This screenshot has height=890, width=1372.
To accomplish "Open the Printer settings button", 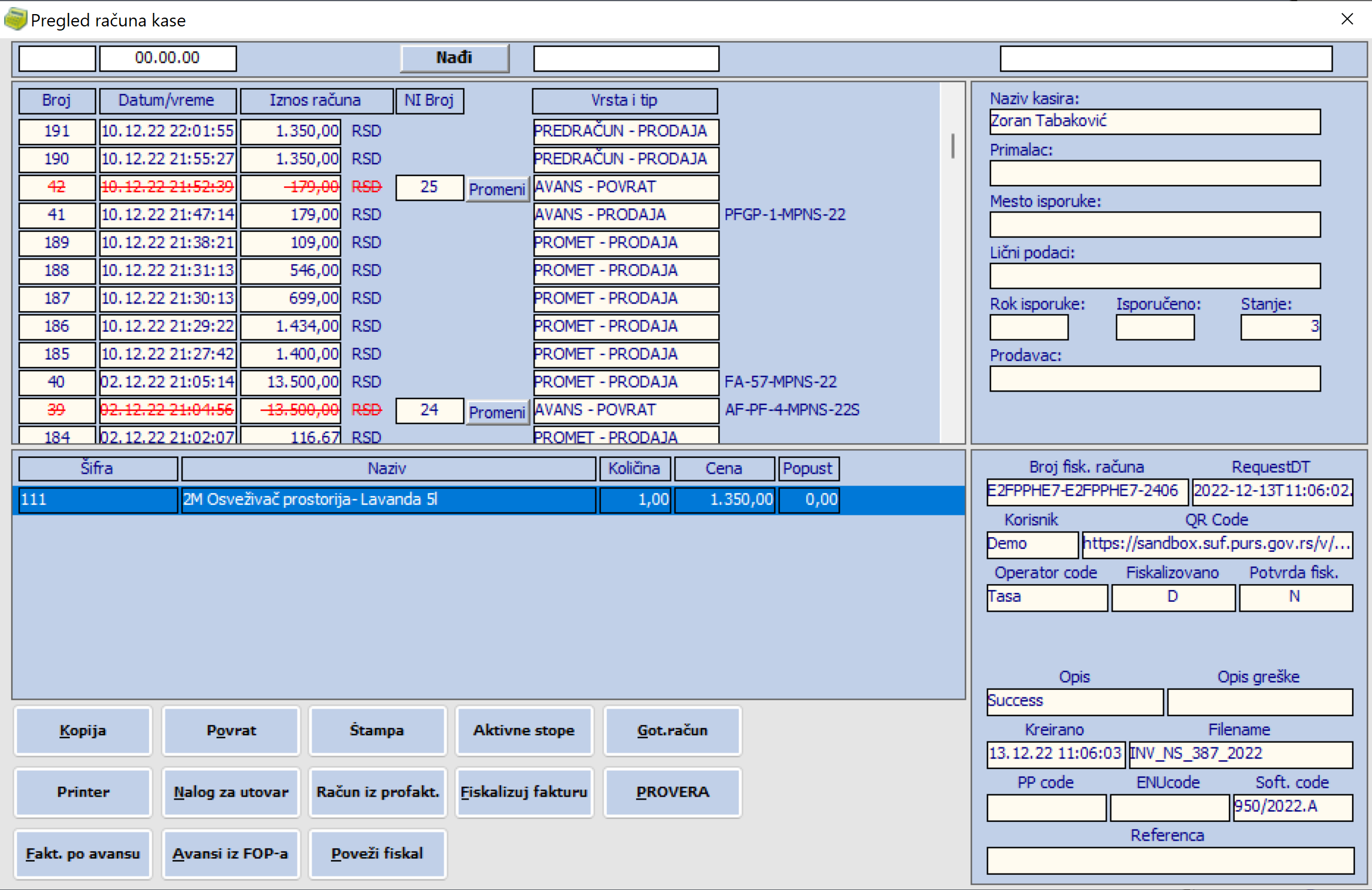I will pos(83,792).
